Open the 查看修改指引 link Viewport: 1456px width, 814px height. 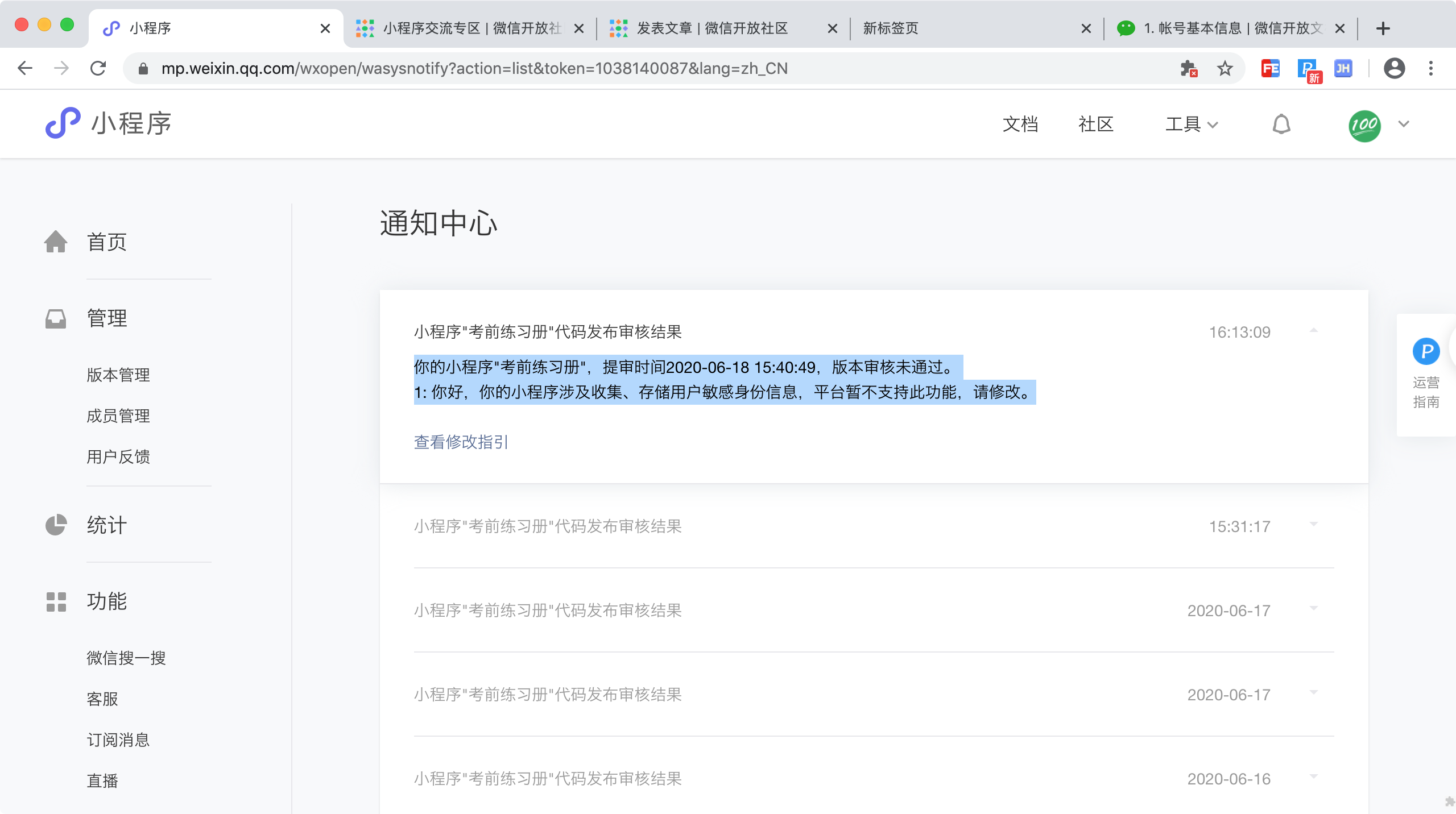pos(461,443)
